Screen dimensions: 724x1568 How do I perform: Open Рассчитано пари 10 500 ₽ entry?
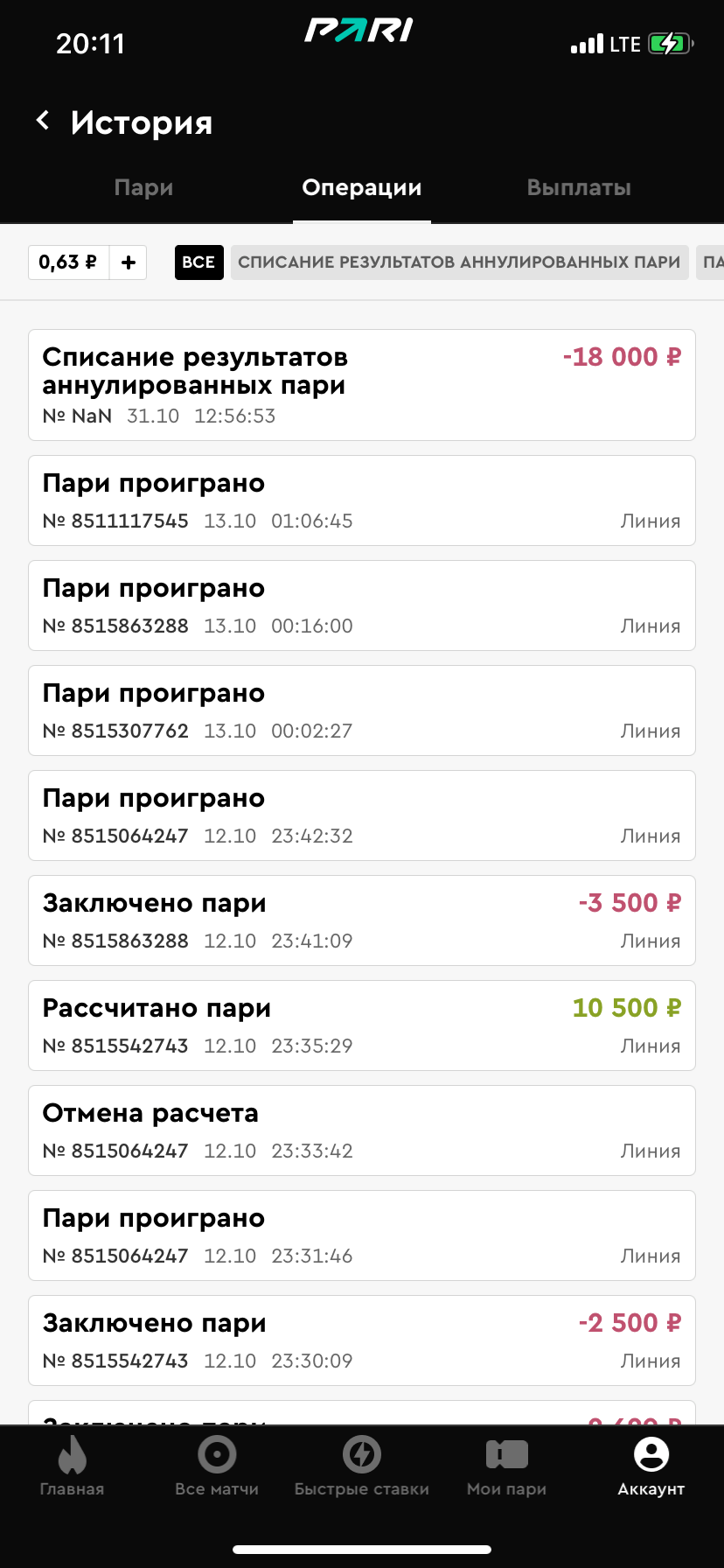point(362,1025)
